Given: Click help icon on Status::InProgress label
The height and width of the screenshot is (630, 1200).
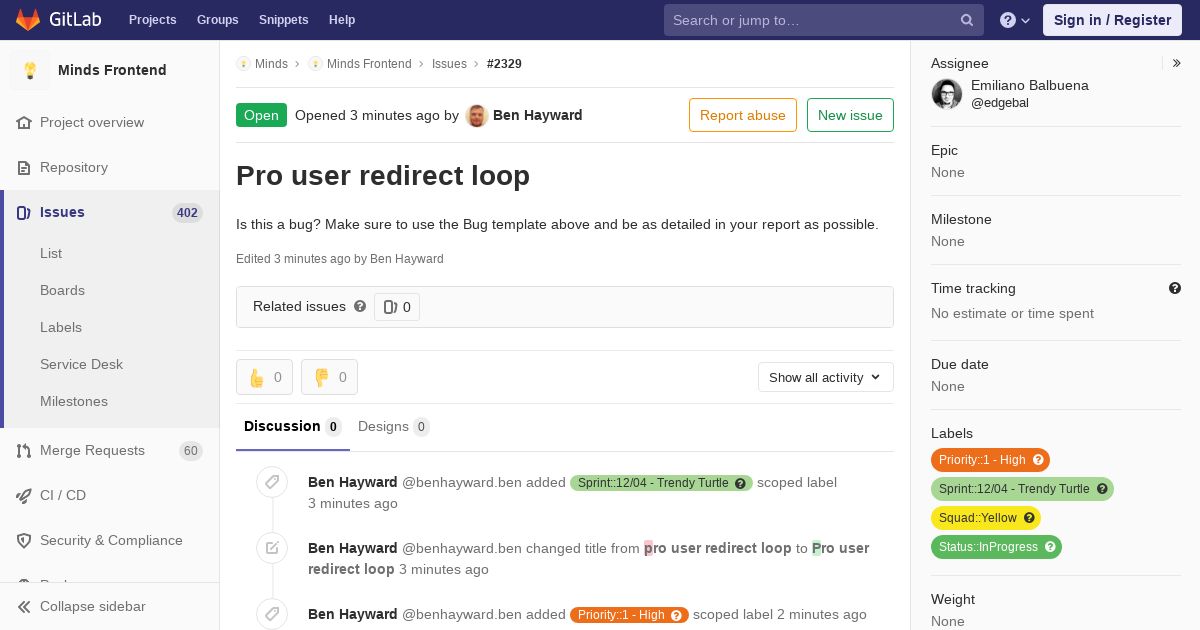Looking at the screenshot, I should [x=1050, y=547].
